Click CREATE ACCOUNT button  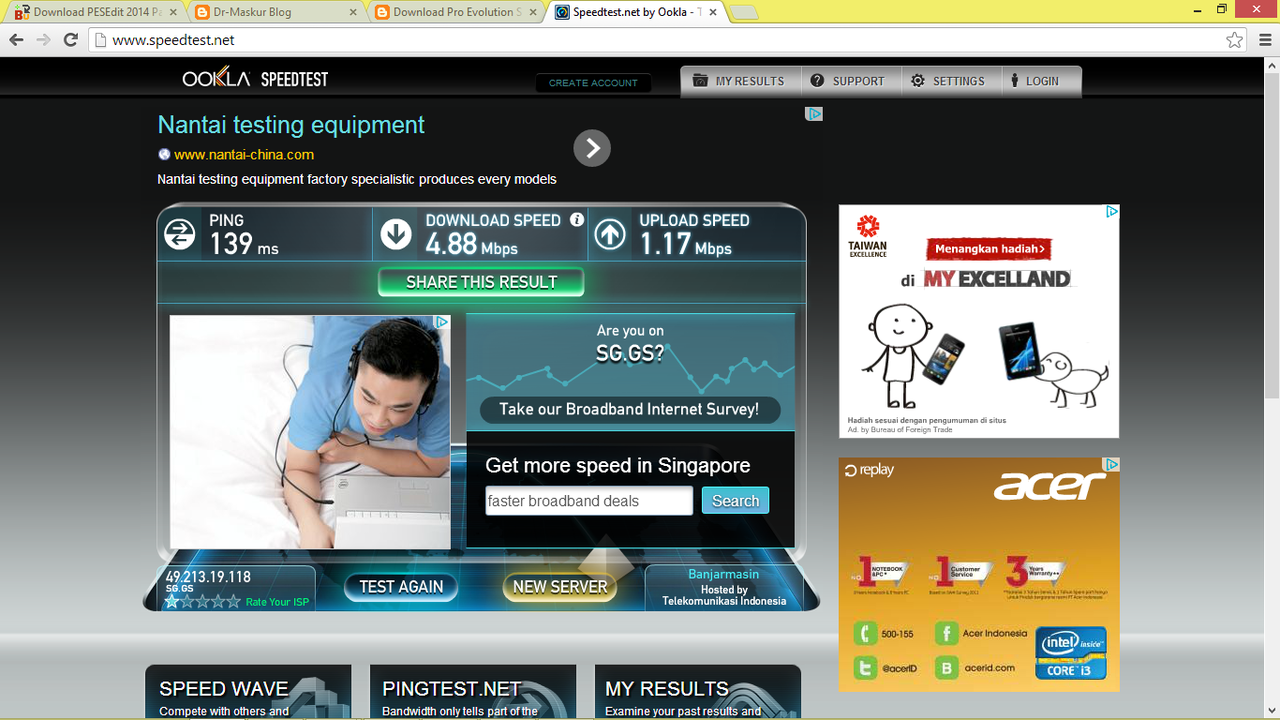pyautogui.click(x=593, y=83)
